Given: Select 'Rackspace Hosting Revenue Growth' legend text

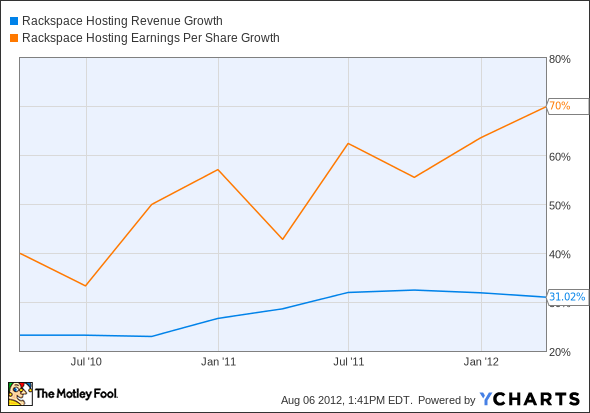Looking at the screenshot, I should coord(122,21).
